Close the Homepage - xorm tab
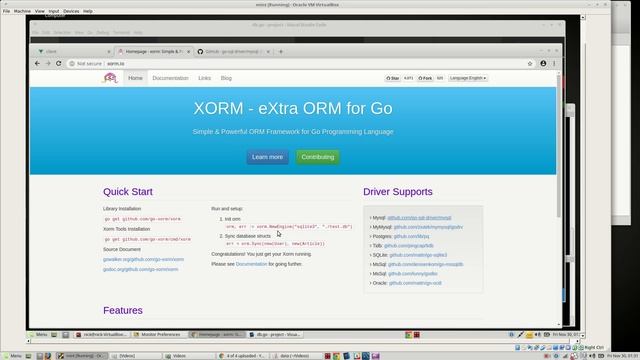640x360 pixels. pyautogui.click(x=188, y=52)
